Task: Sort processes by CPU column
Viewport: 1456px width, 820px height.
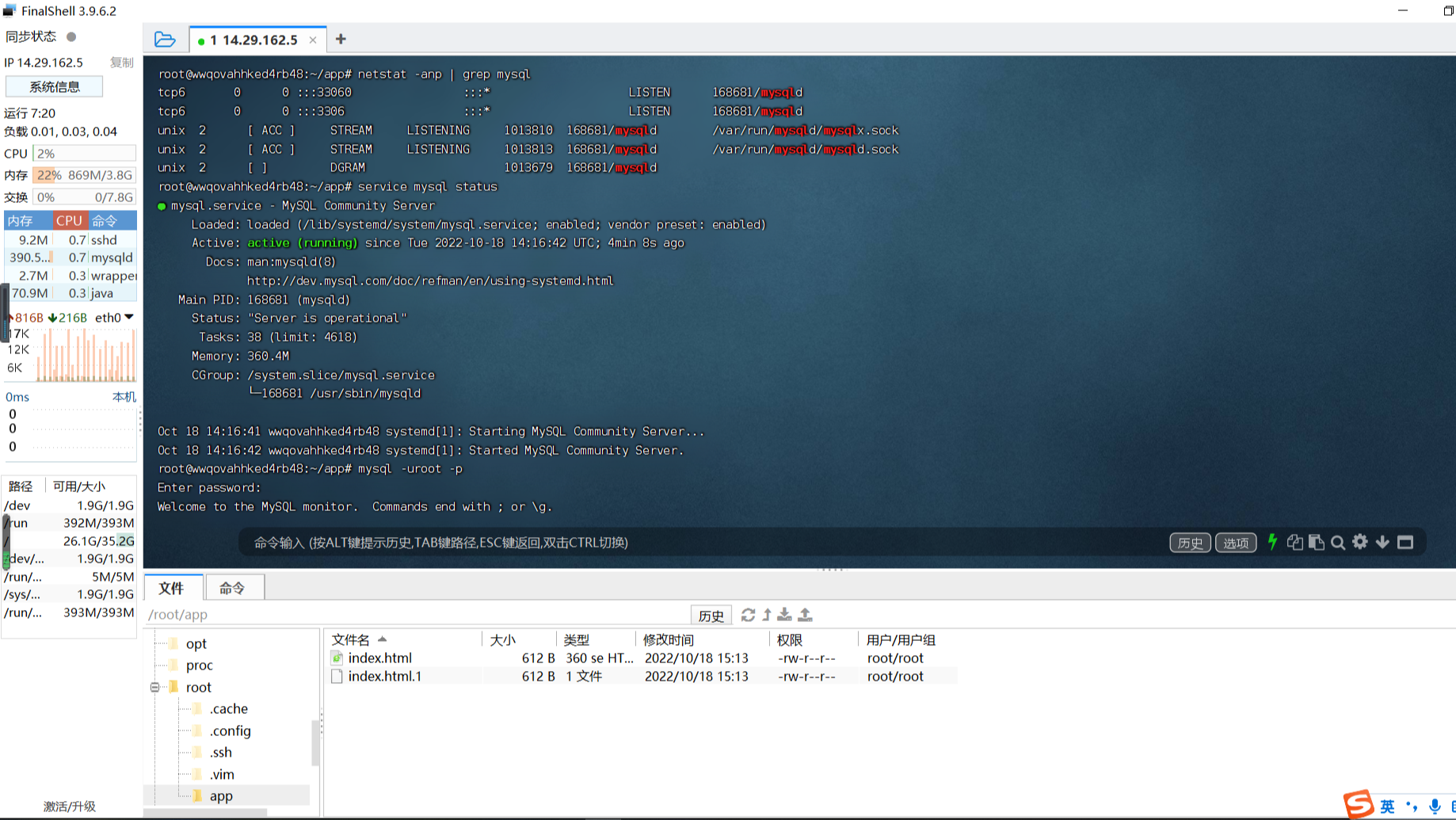Action: 69,221
